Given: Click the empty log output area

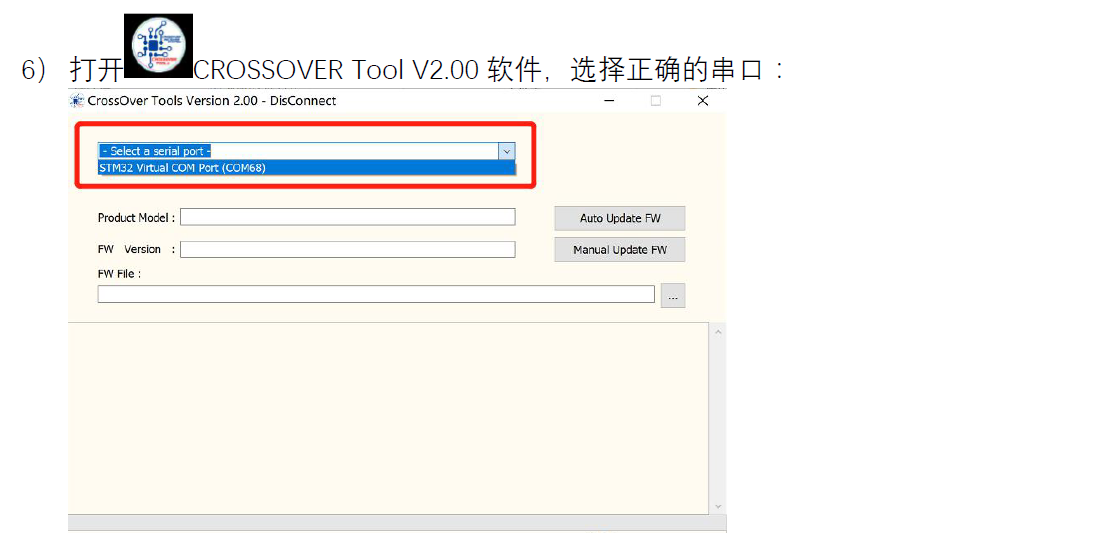Looking at the screenshot, I should click(389, 418).
